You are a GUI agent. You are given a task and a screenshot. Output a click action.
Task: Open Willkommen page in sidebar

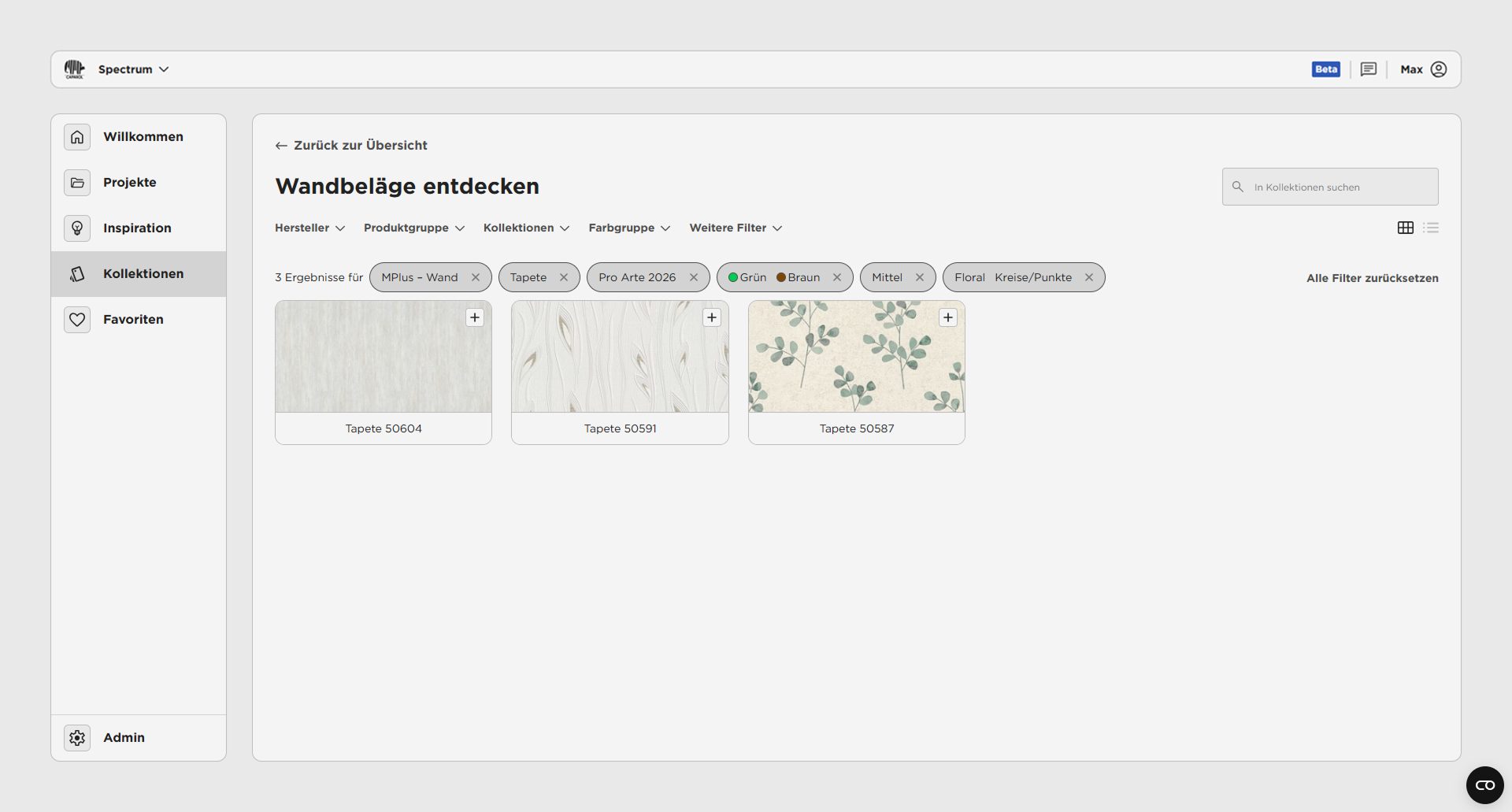click(143, 137)
